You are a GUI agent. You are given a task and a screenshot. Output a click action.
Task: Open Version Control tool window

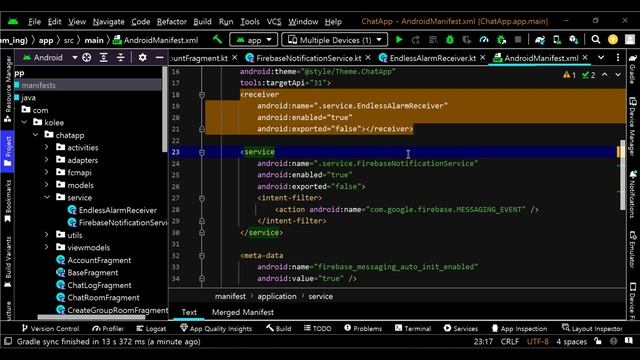(50, 328)
